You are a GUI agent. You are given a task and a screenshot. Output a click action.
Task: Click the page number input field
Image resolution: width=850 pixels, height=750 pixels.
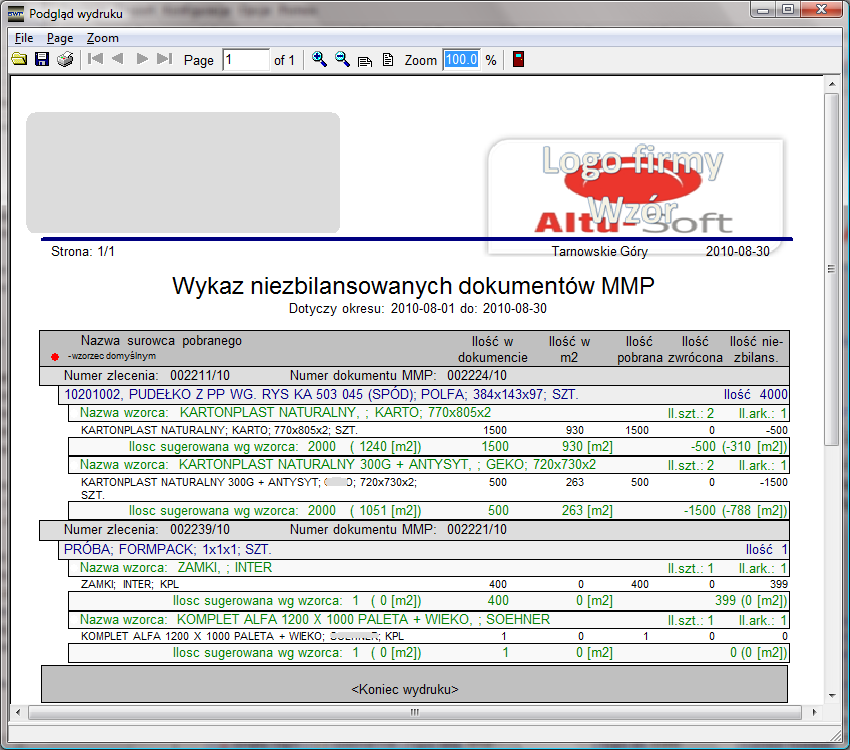click(x=245, y=60)
